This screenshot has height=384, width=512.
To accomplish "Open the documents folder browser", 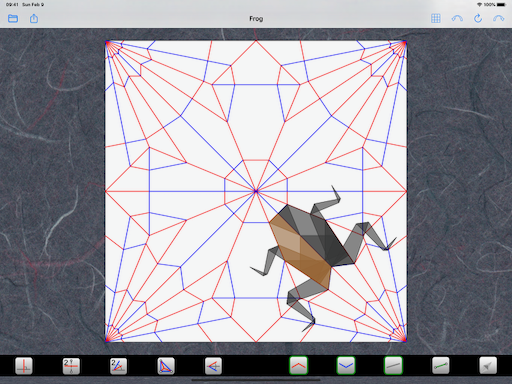I will tap(13, 18).
